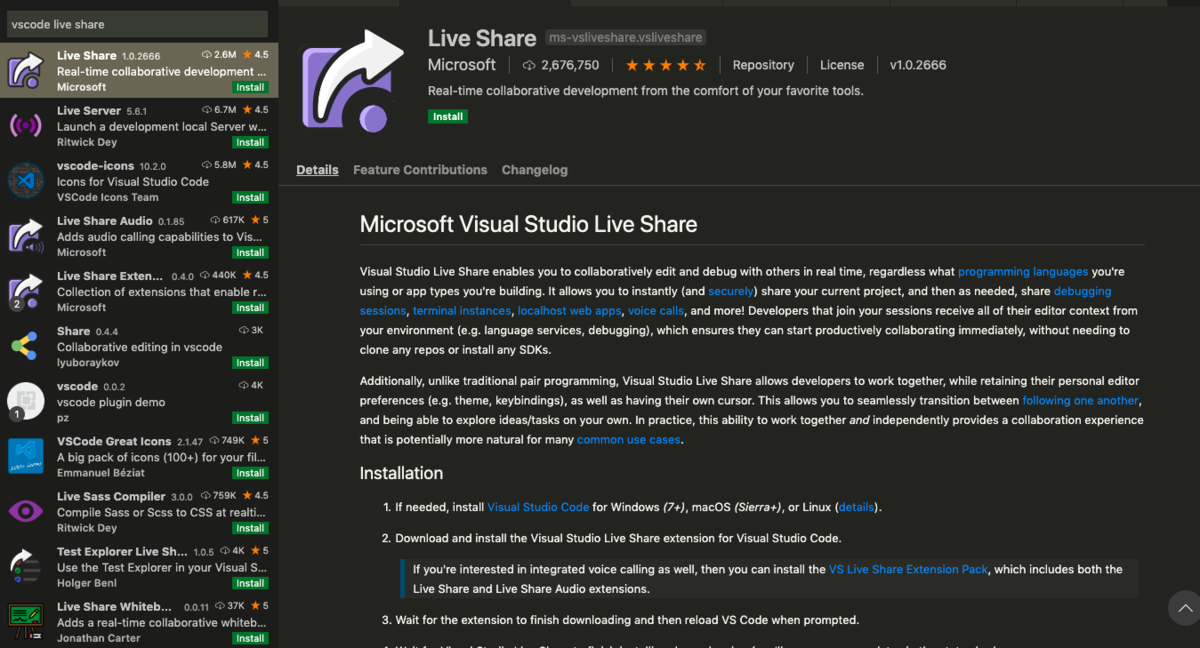Open the securely link

[733, 291]
